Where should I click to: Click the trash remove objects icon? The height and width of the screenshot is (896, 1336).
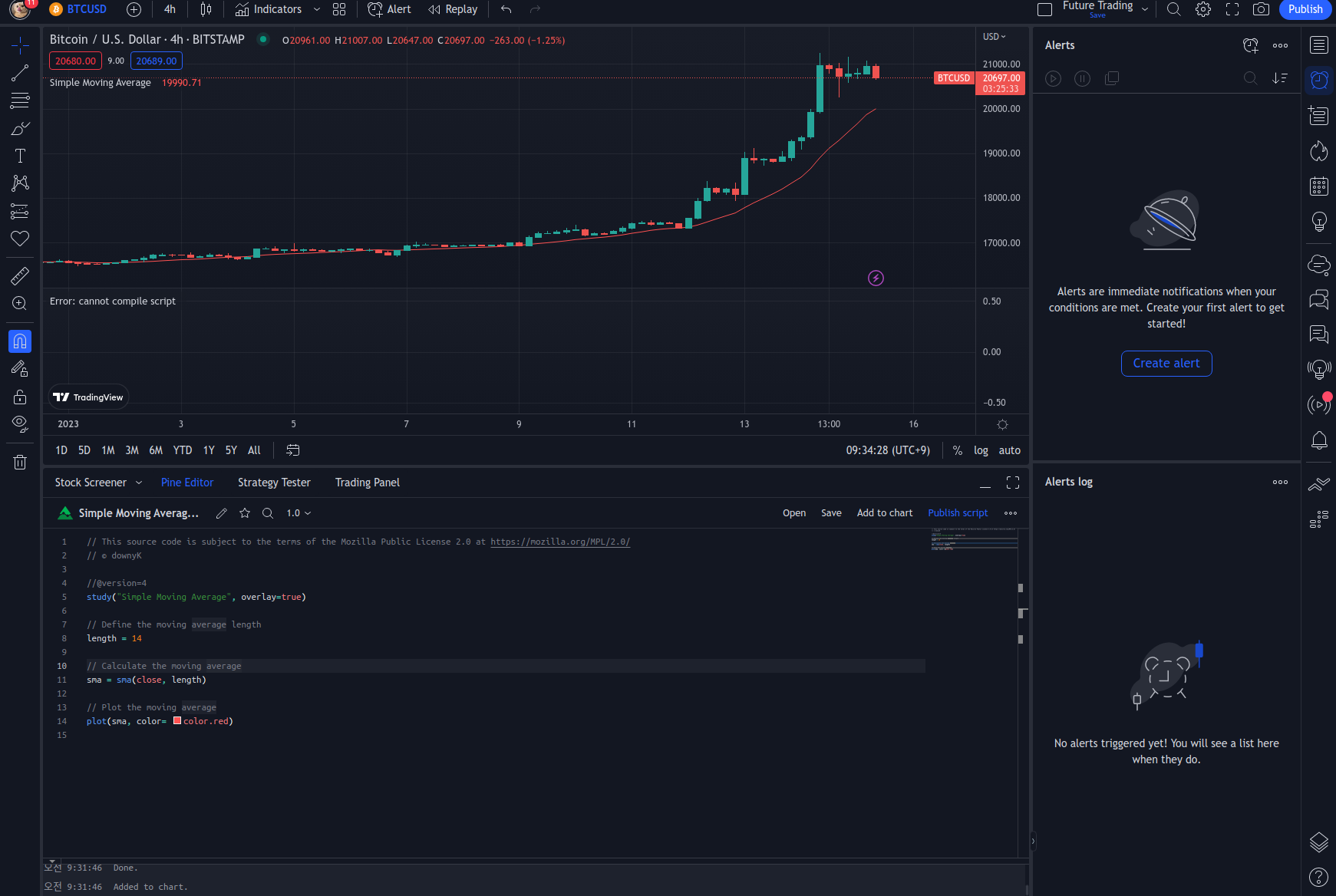pyautogui.click(x=20, y=462)
